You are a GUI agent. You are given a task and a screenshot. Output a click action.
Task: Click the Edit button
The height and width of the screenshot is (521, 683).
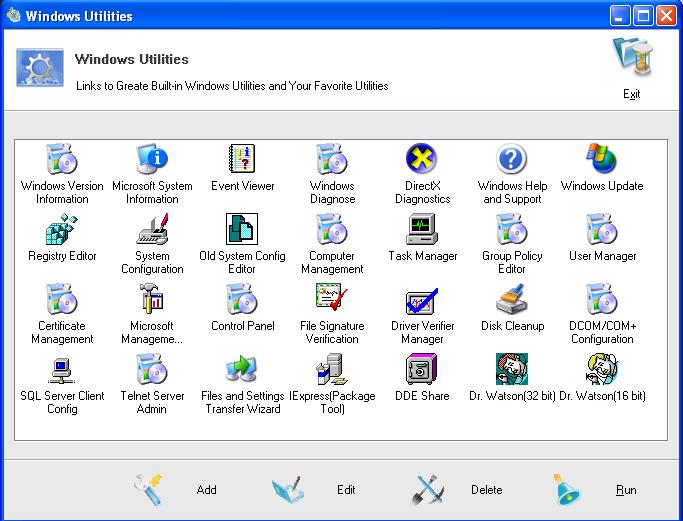pyautogui.click(x=346, y=490)
